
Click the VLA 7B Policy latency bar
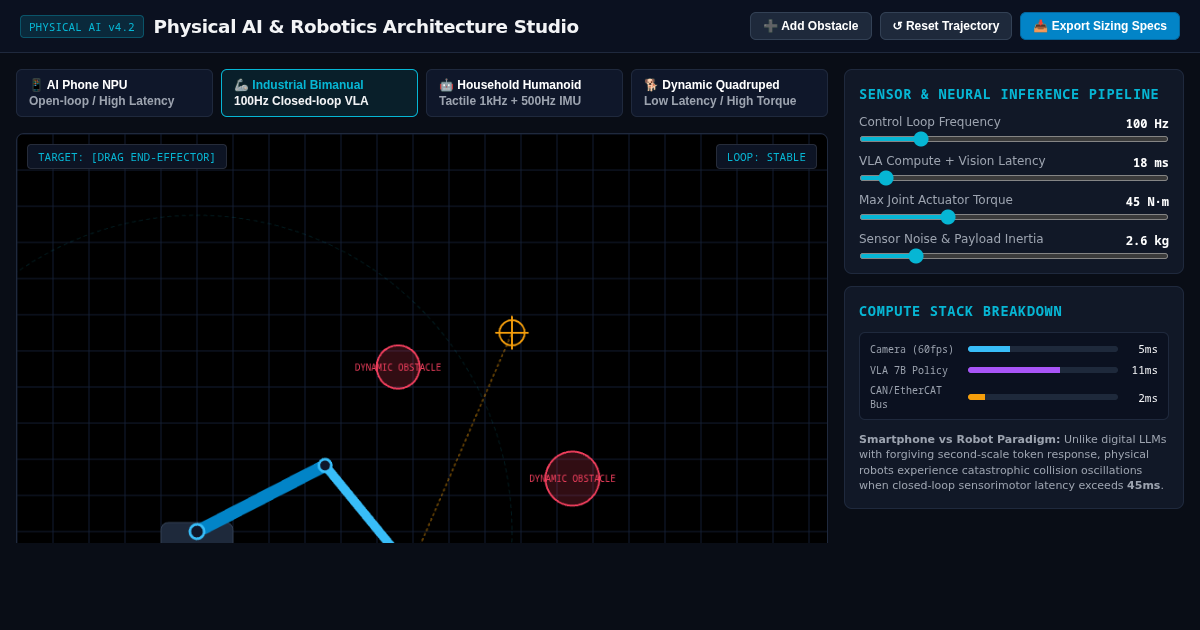click(x=1043, y=370)
